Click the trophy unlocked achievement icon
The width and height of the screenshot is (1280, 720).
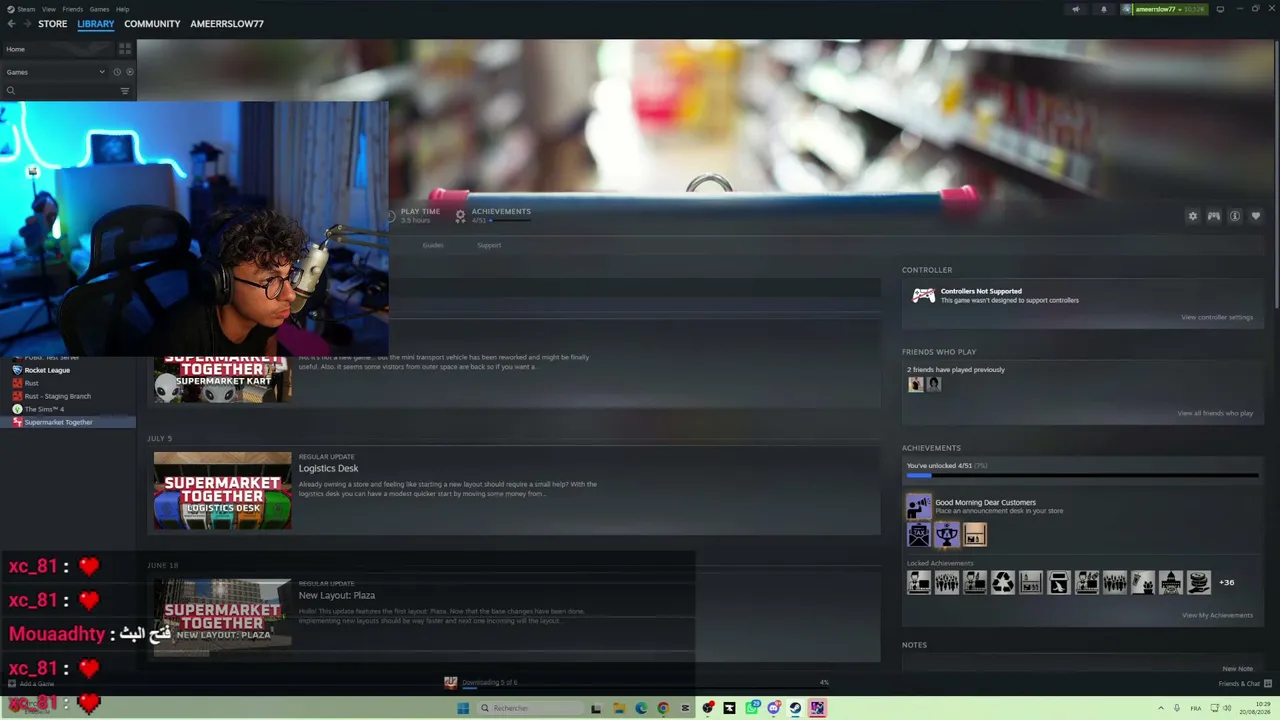[946, 535]
